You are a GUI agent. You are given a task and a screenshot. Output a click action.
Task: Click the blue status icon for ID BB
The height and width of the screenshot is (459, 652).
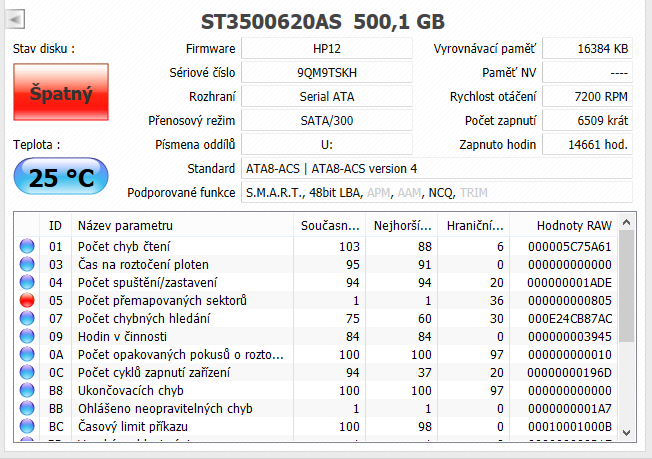pyautogui.click(x=27, y=408)
